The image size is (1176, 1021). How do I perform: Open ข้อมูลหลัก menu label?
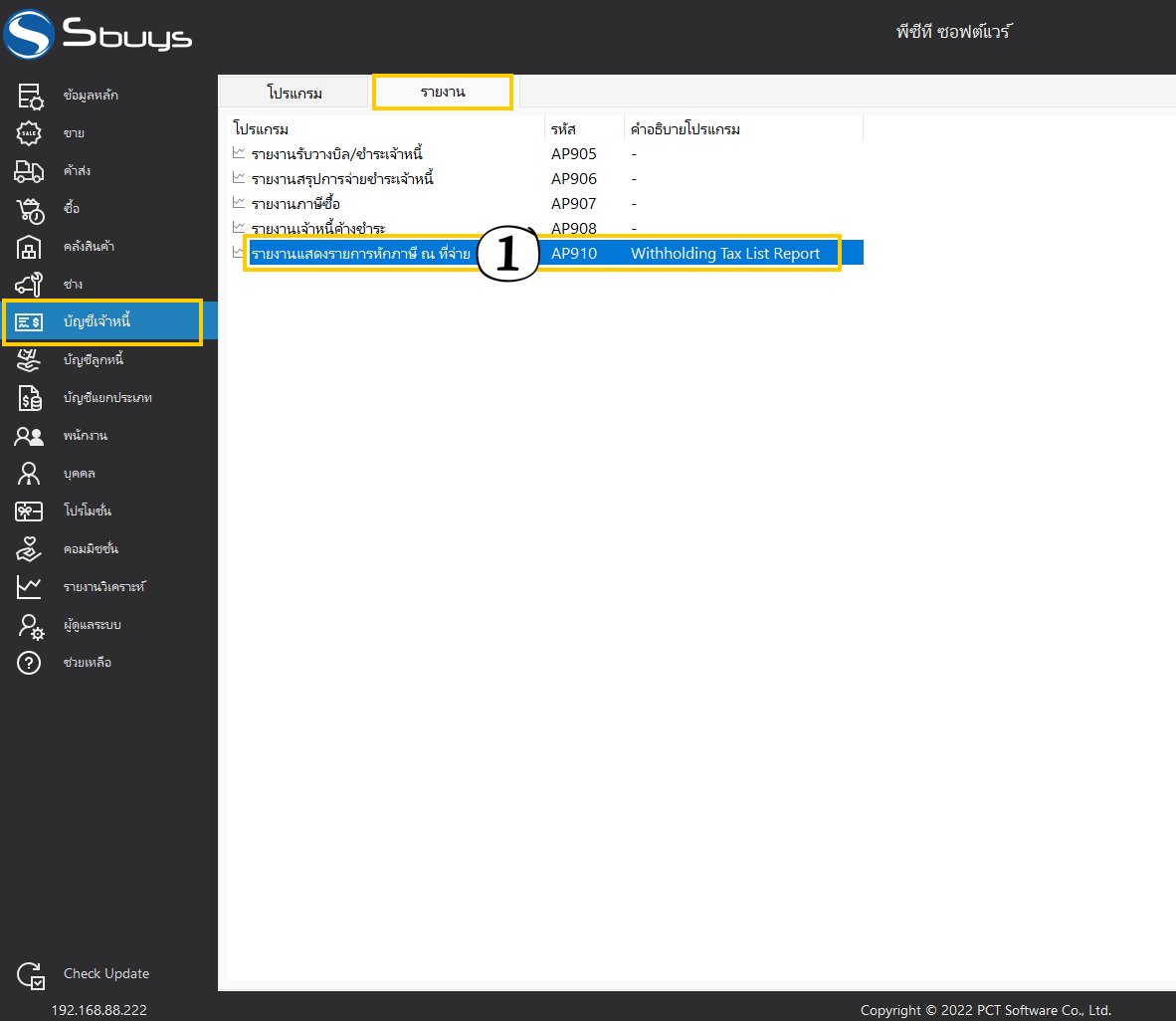coord(91,96)
